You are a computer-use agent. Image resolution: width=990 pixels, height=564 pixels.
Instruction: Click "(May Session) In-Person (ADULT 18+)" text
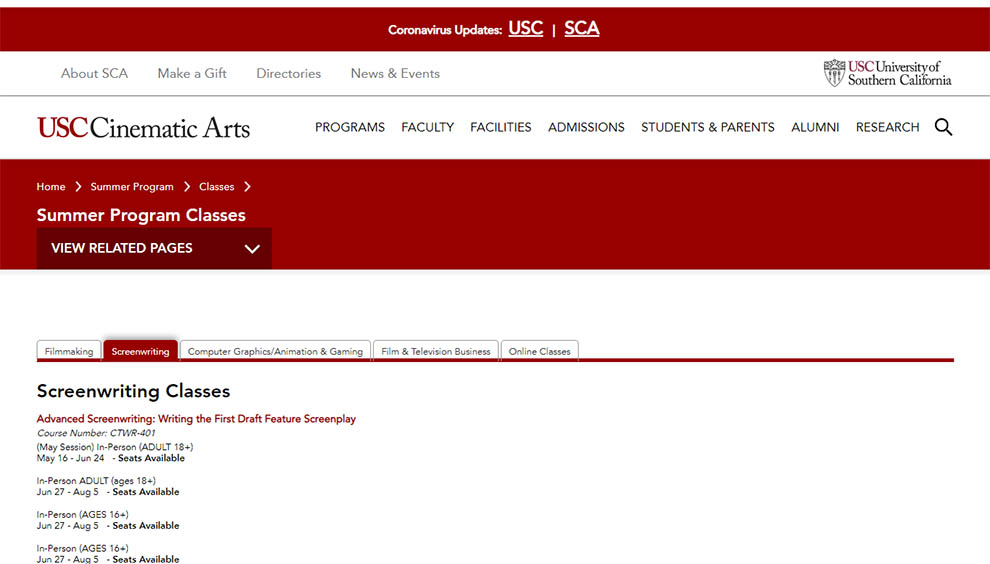tap(115, 447)
